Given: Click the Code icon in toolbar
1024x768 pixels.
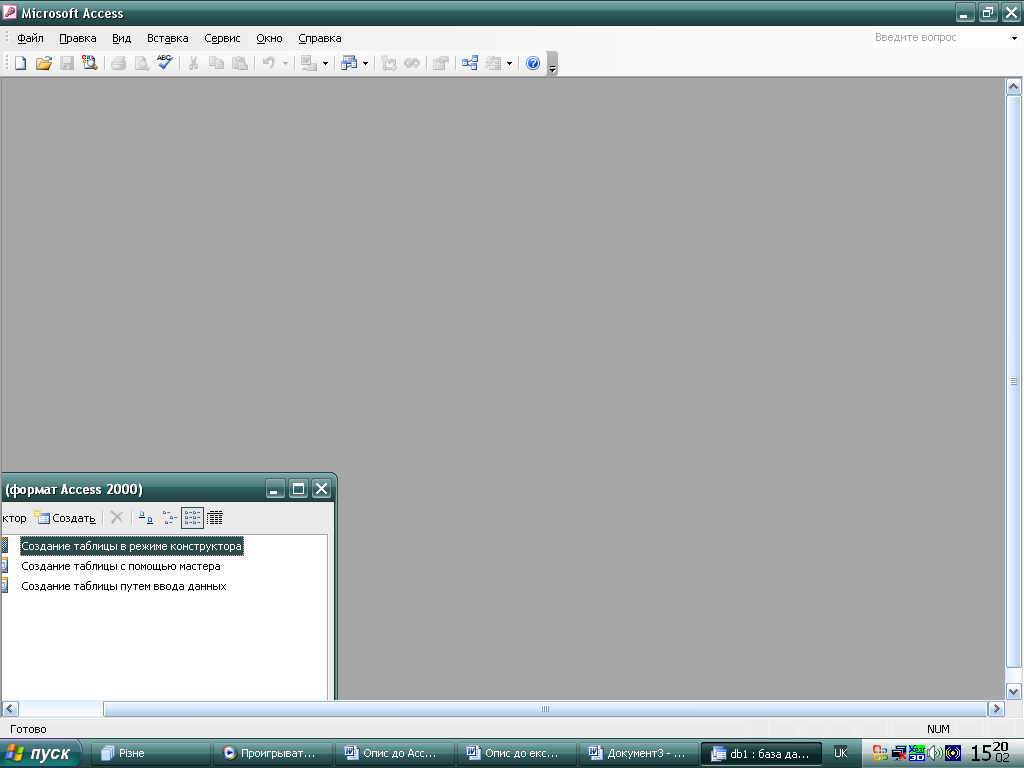Looking at the screenshot, I should tap(389, 63).
